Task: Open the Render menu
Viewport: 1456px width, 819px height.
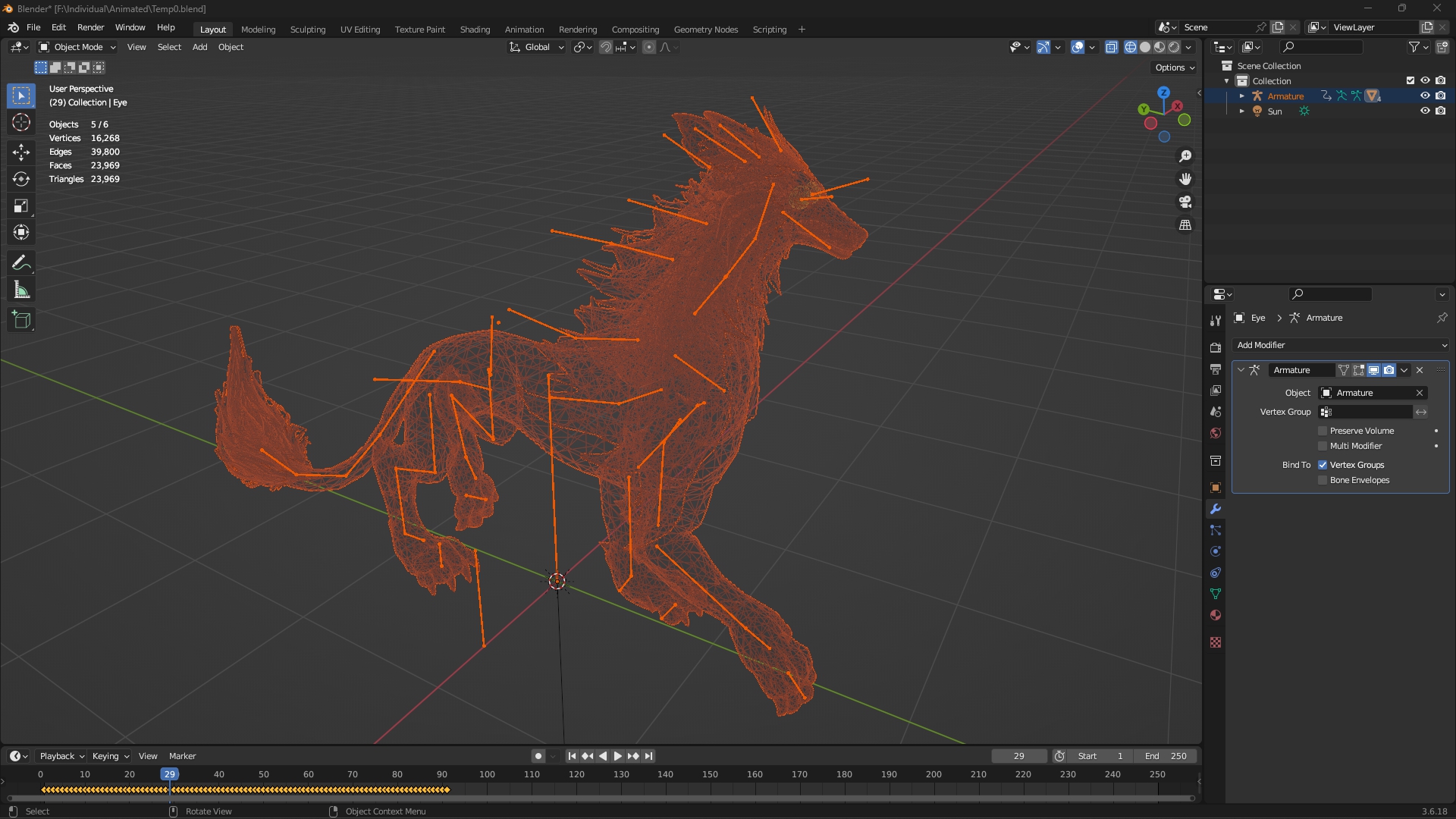Action: pyautogui.click(x=90, y=27)
